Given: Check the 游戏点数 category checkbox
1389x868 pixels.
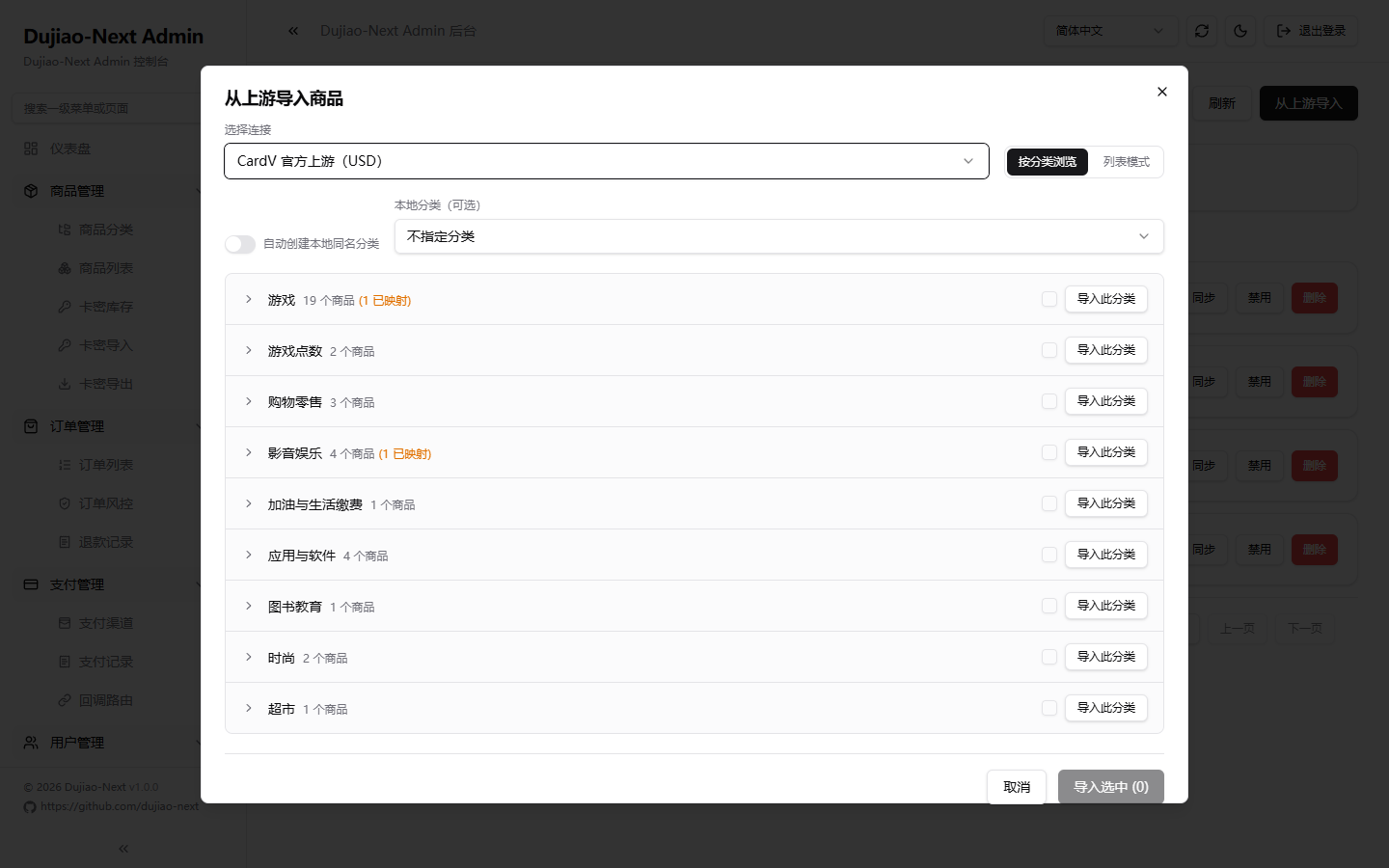Looking at the screenshot, I should (x=1049, y=350).
